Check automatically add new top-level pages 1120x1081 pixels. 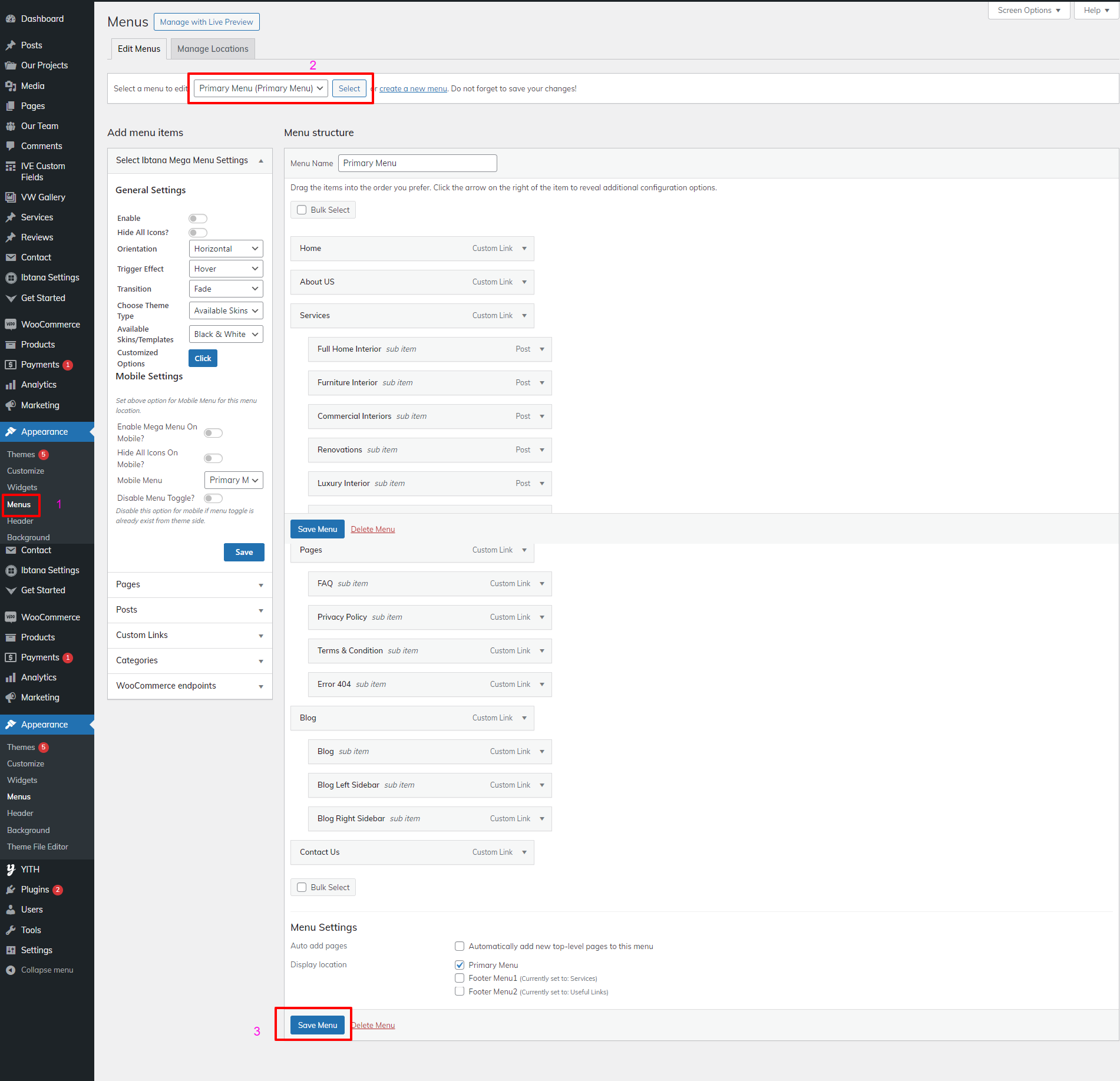[460, 946]
